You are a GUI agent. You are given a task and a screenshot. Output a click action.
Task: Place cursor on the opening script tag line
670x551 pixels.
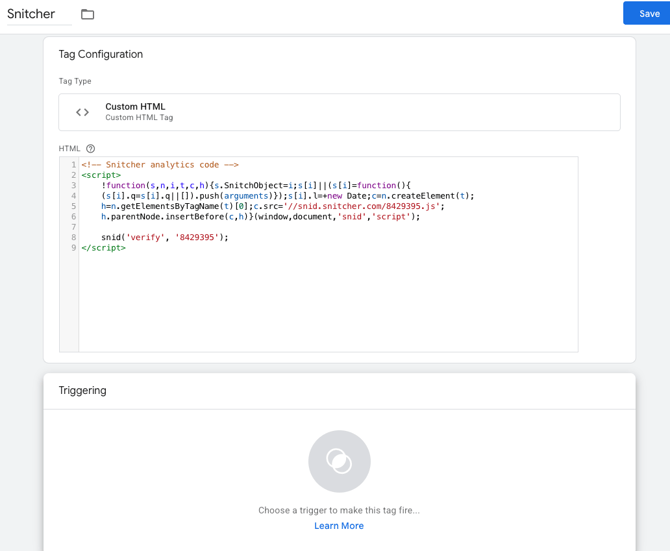tap(101, 175)
